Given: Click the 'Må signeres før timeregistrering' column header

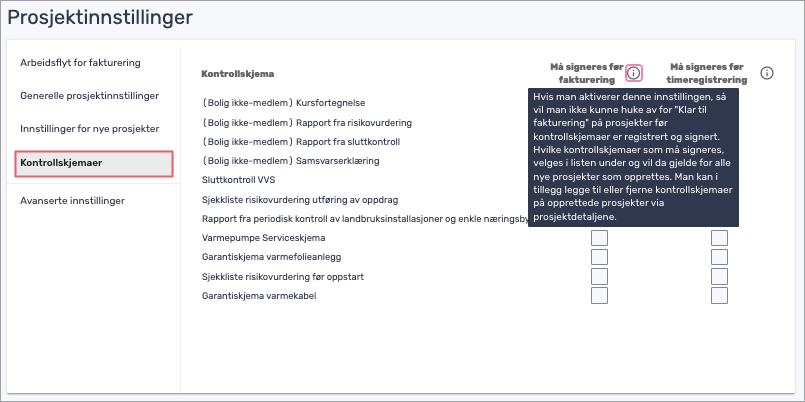Looking at the screenshot, I should click(707, 73).
